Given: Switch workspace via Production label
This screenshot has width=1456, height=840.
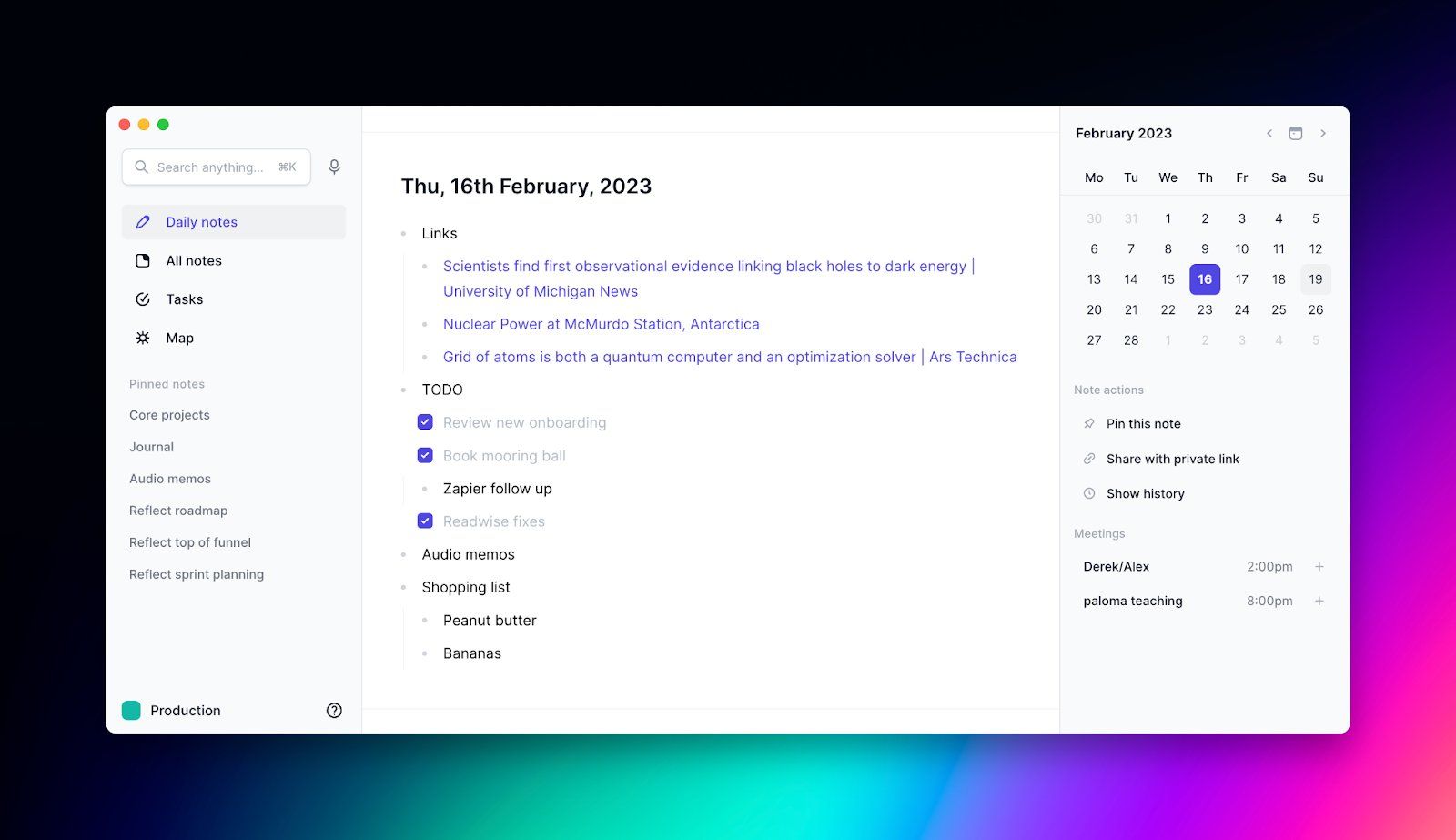Looking at the screenshot, I should pyautogui.click(x=186, y=711).
